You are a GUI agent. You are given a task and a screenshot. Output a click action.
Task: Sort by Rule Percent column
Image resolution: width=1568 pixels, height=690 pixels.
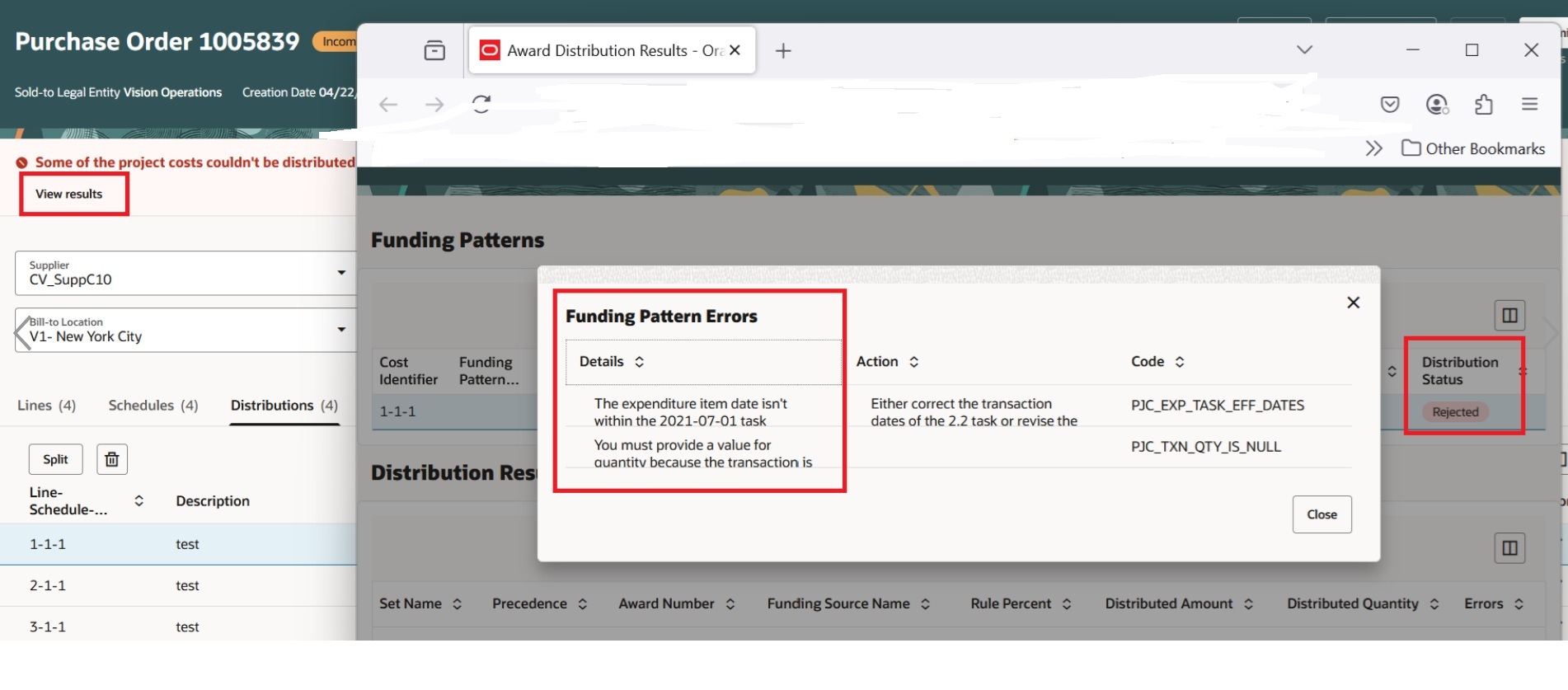[1066, 604]
